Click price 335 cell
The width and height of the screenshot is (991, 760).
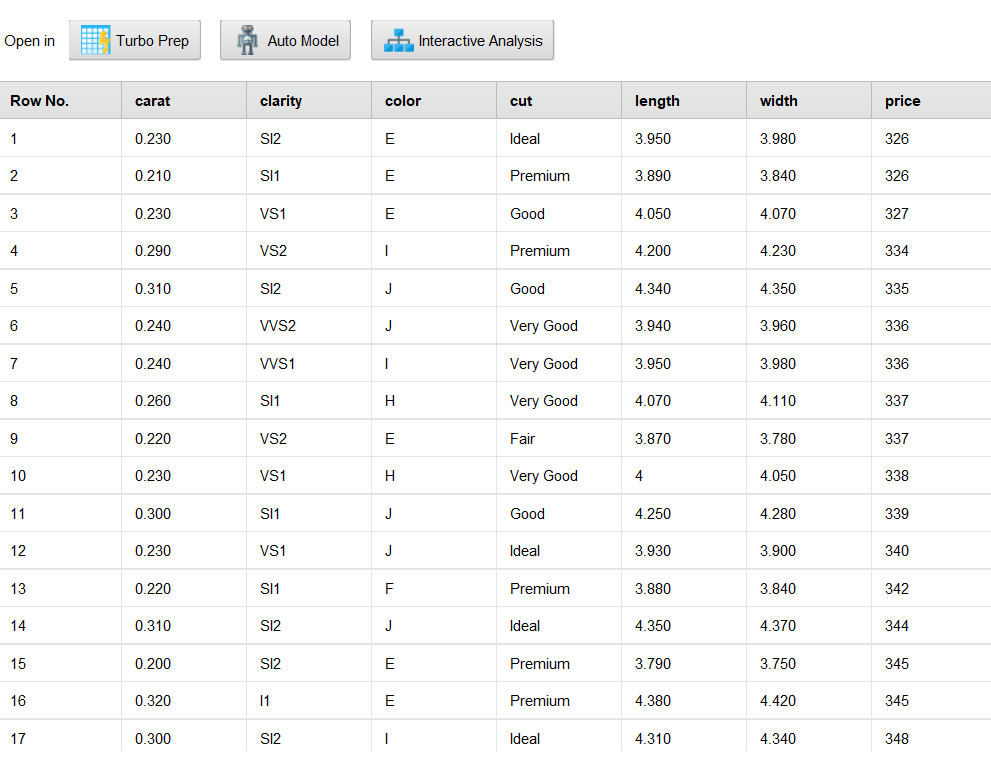click(x=932, y=289)
